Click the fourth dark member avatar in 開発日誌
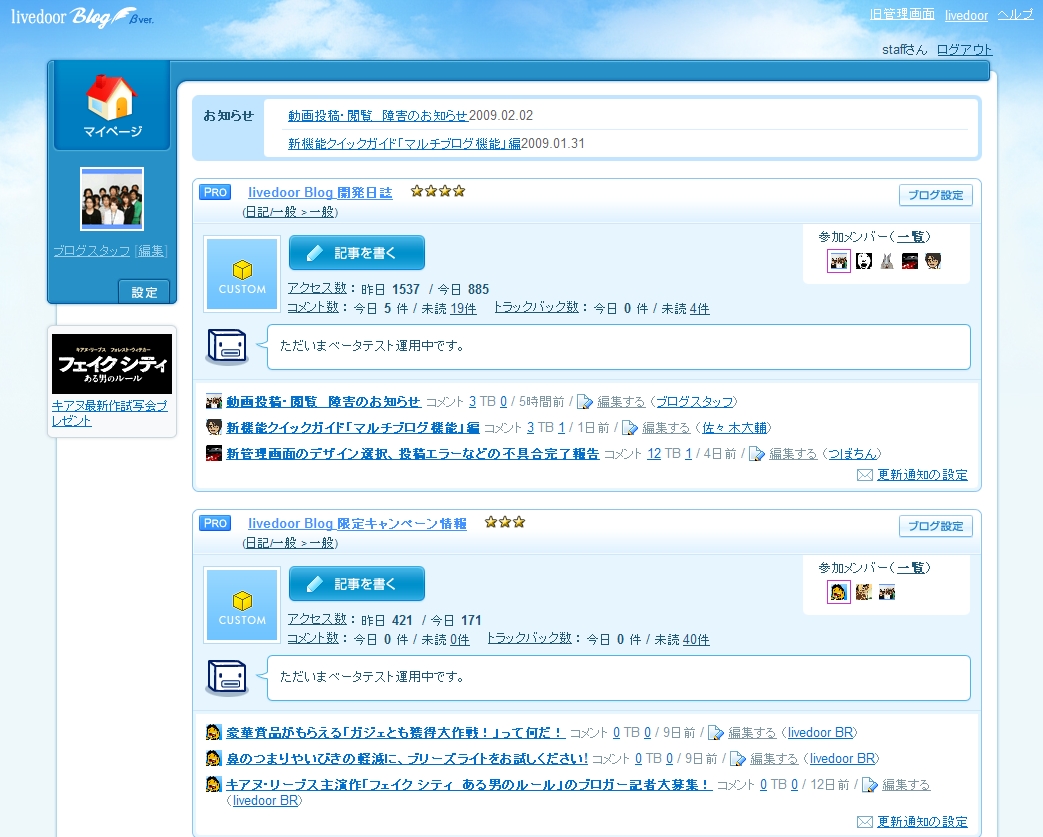Viewport: 1043px width, 837px height. point(910,261)
